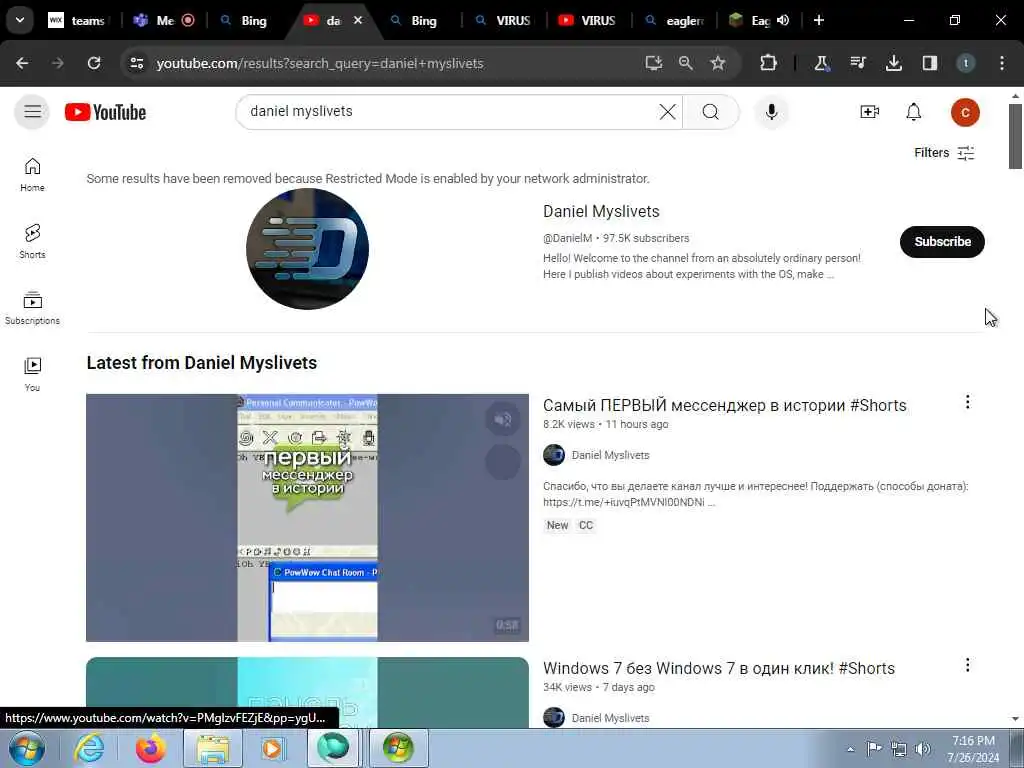Open the YouTube guide hamburger menu
1024x768 pixels.
point(32,112)
